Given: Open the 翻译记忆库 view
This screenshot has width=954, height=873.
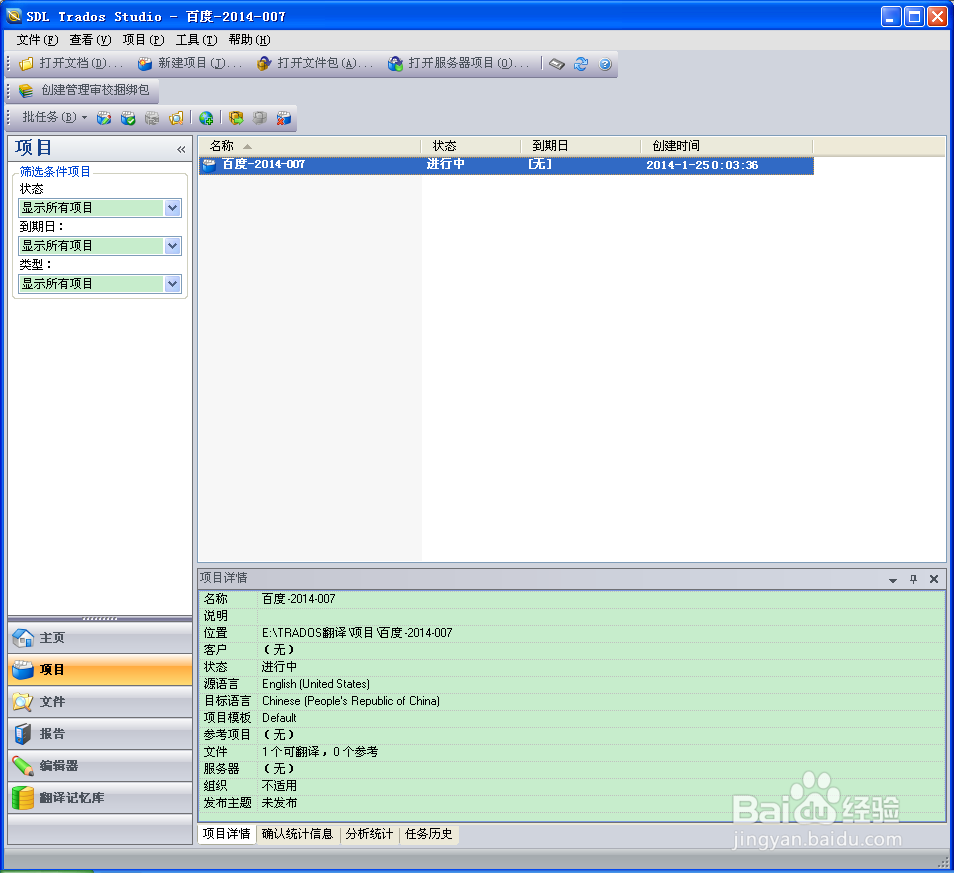Looking at the screenshot, I should coord(100,798).
